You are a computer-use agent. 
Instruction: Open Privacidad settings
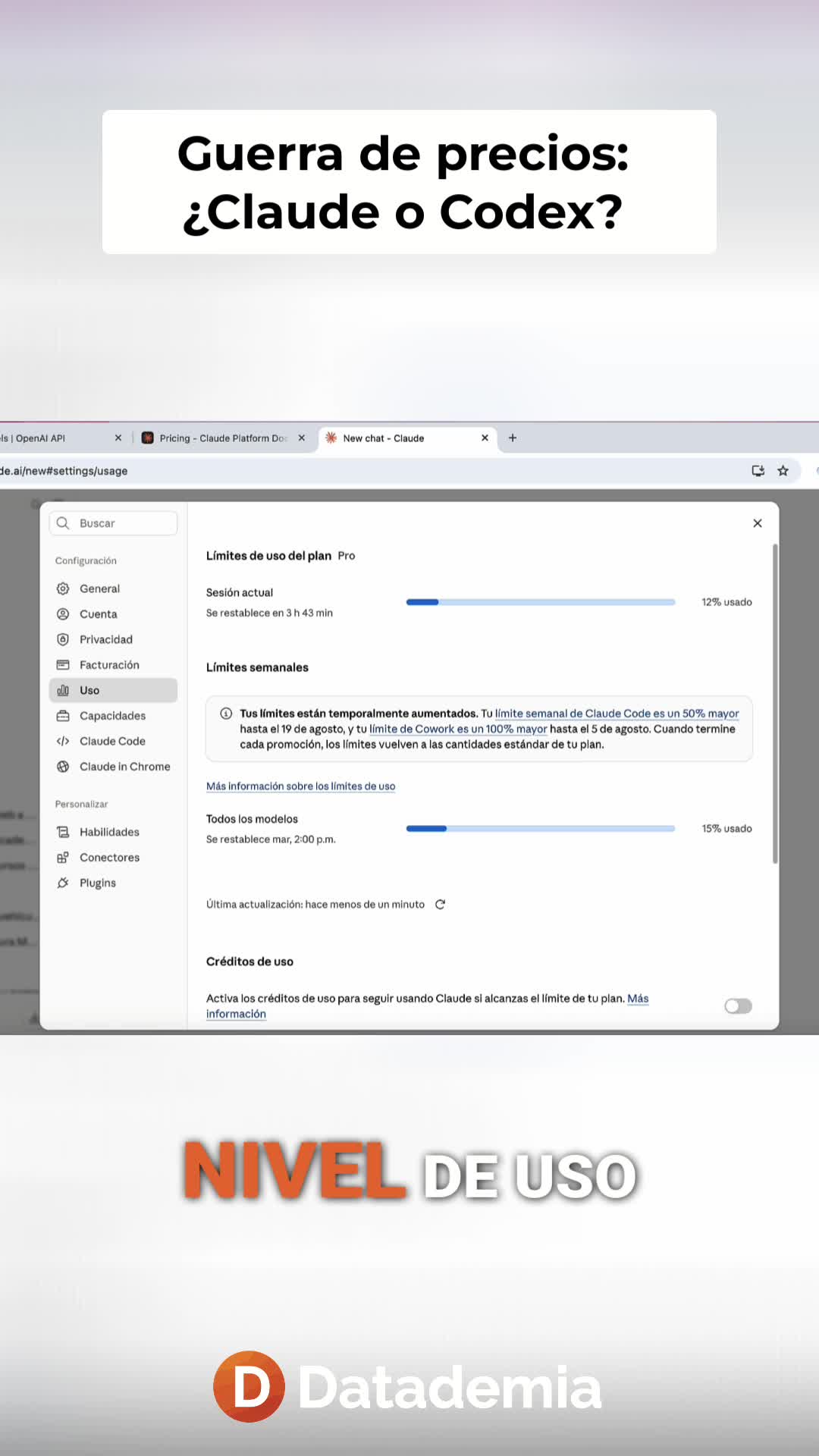(x=113, y=639)
